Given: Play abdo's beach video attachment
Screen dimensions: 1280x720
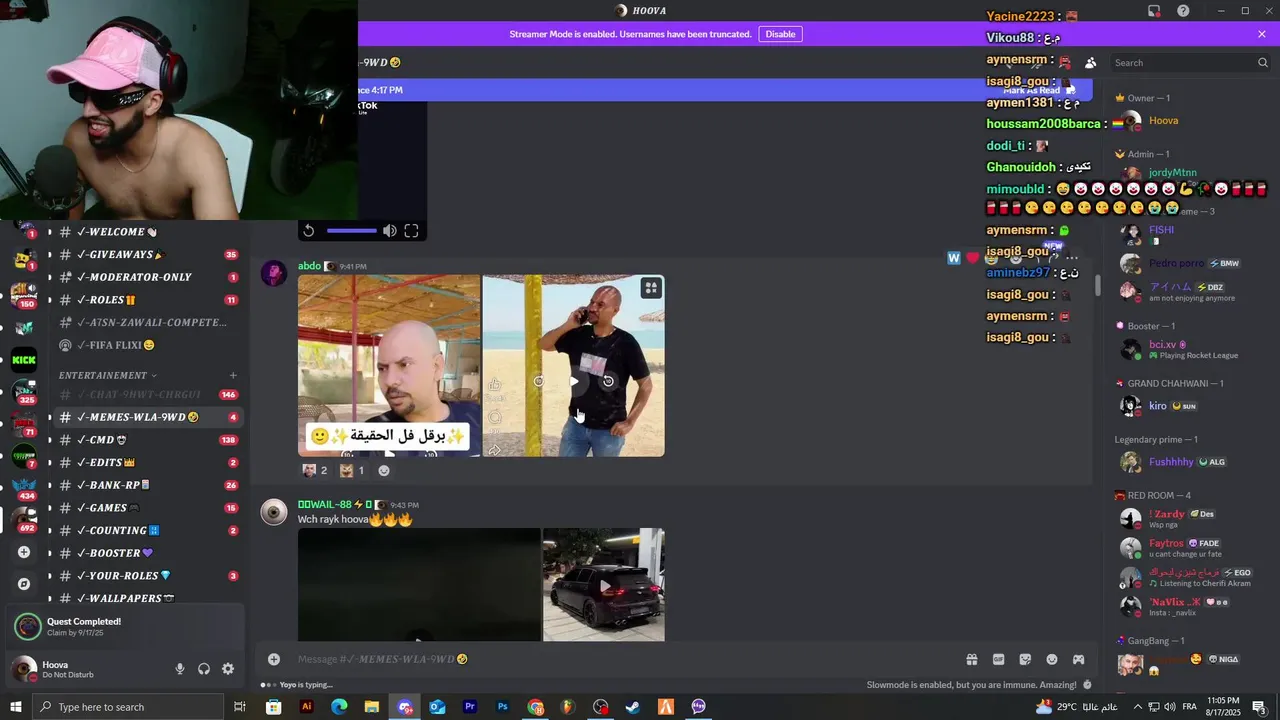Looking at the screenshot, I should (x=574, y=381).
